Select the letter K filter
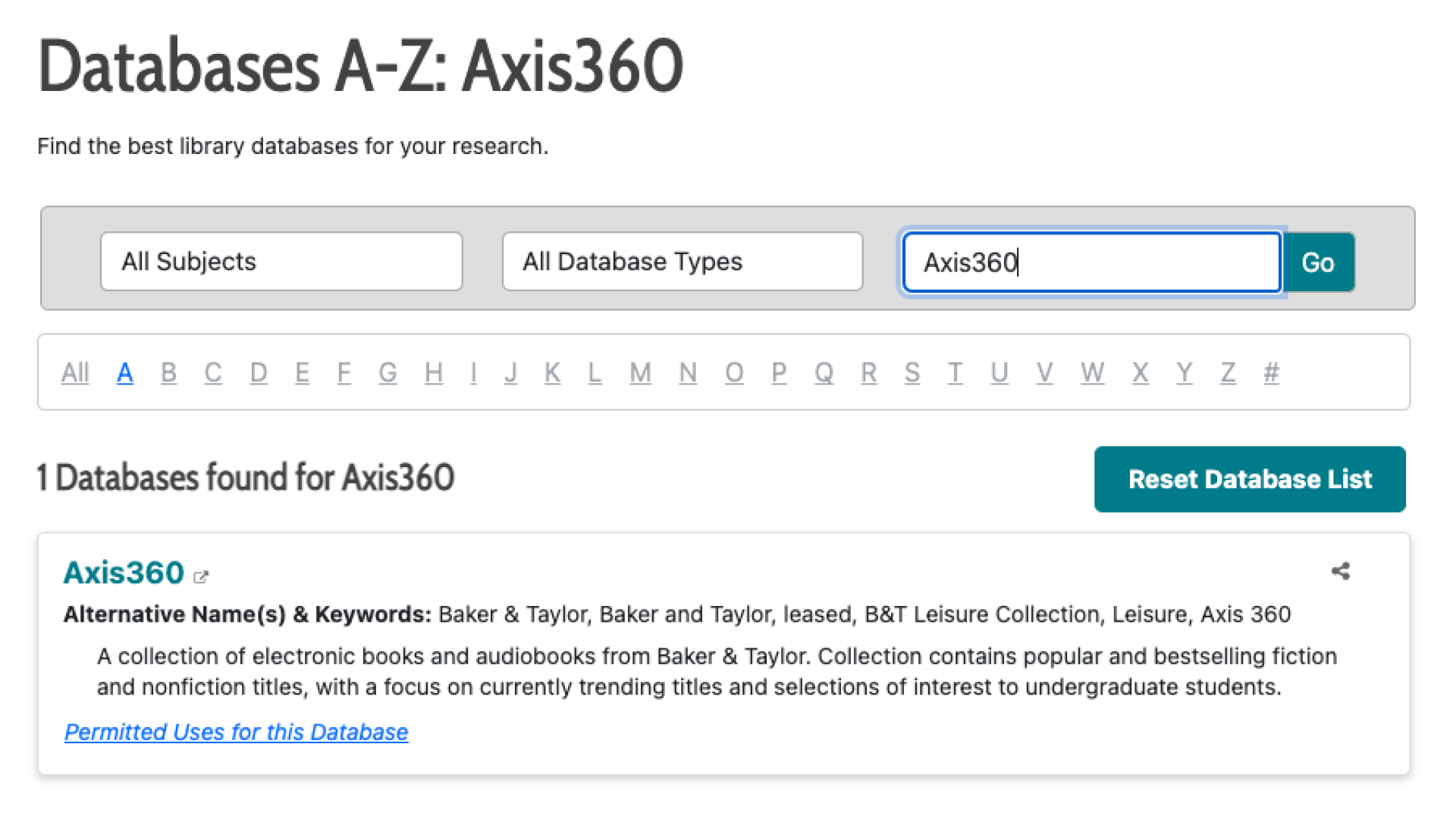The image size is (1456, 819). (552, 372)
